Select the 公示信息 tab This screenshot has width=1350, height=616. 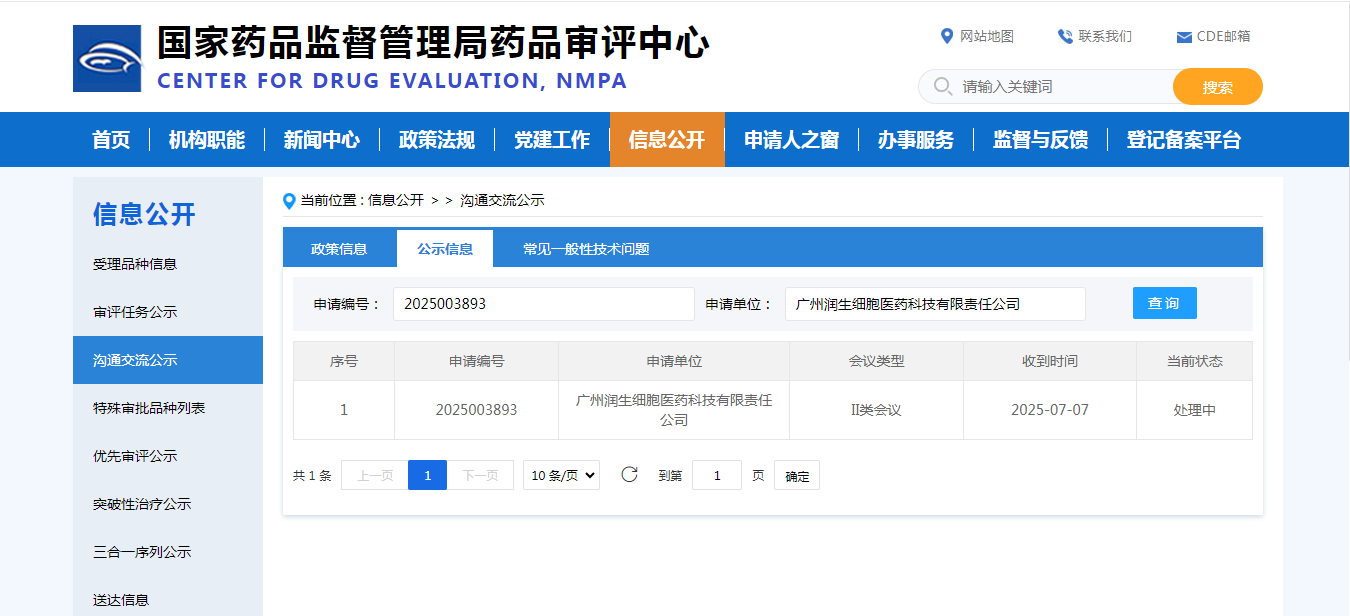click(x=444, y=247)
